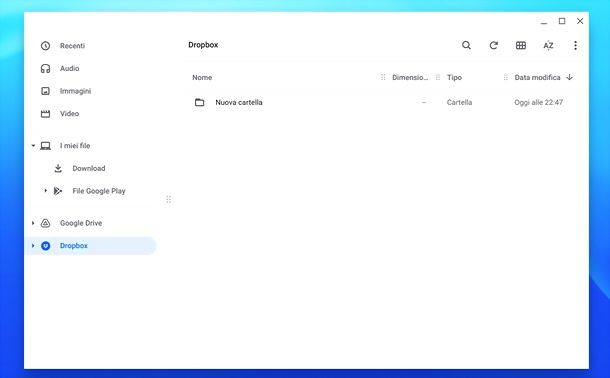
Task: Click the Immagini picture icon
Action: [x=46, y=91]
